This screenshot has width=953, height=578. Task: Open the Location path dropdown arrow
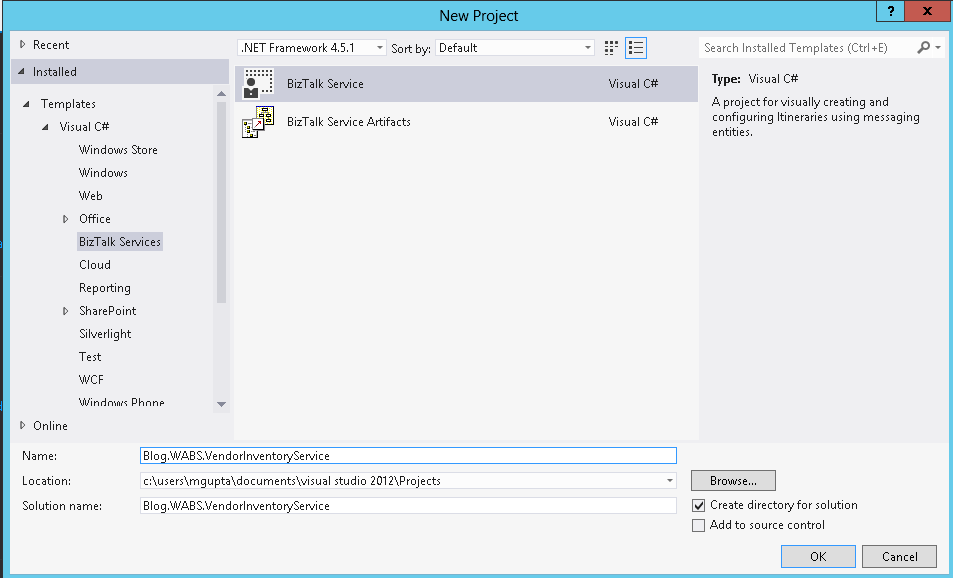670,481
